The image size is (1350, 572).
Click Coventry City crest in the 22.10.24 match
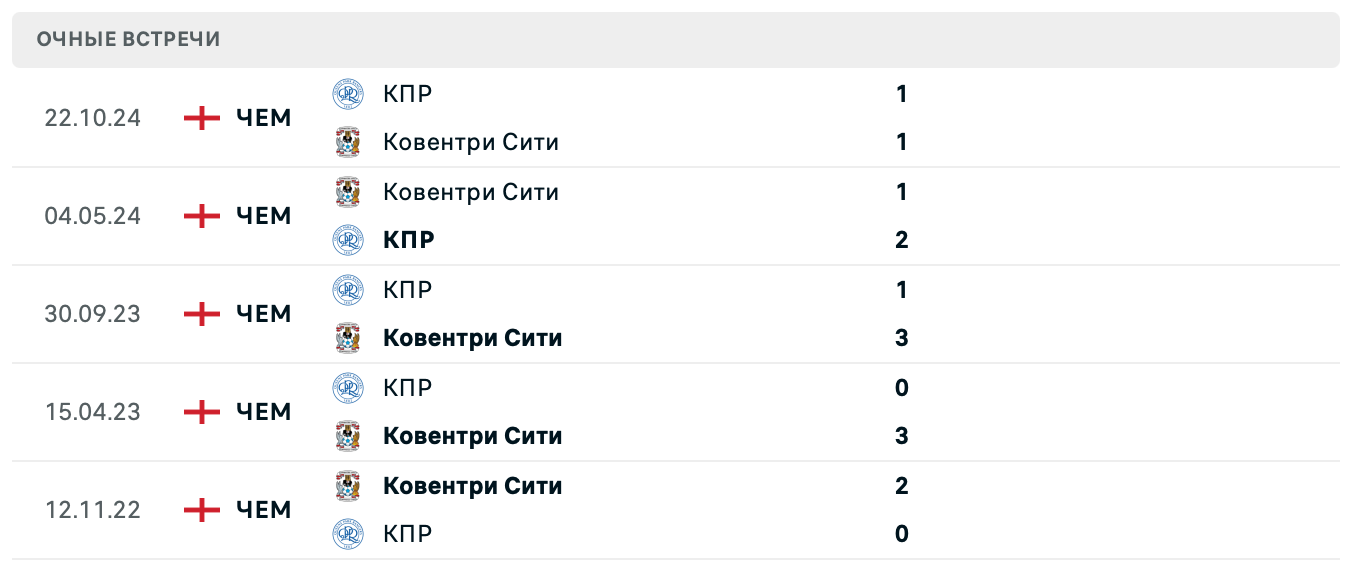tap(348, 142)
